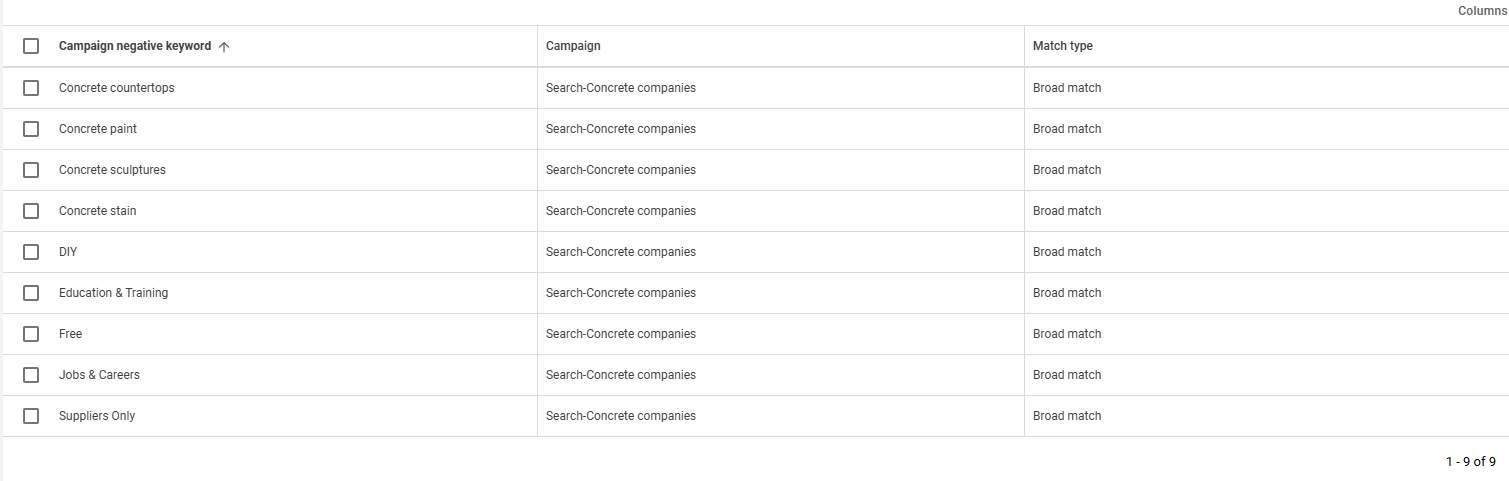Select the Free keyword checkbox
Viewport: 1509px width, 481px height.
[x=31, y=334]
